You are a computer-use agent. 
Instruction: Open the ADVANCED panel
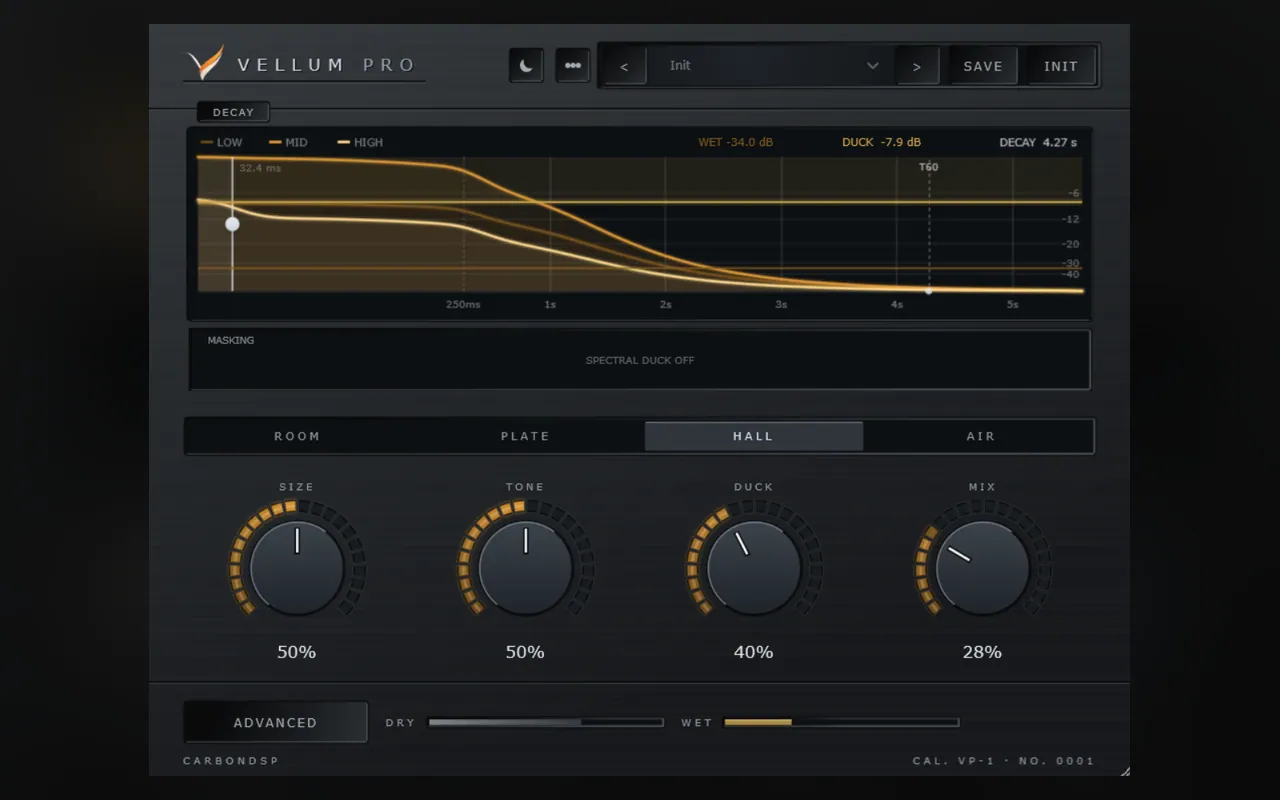click(x=275, y=722)
